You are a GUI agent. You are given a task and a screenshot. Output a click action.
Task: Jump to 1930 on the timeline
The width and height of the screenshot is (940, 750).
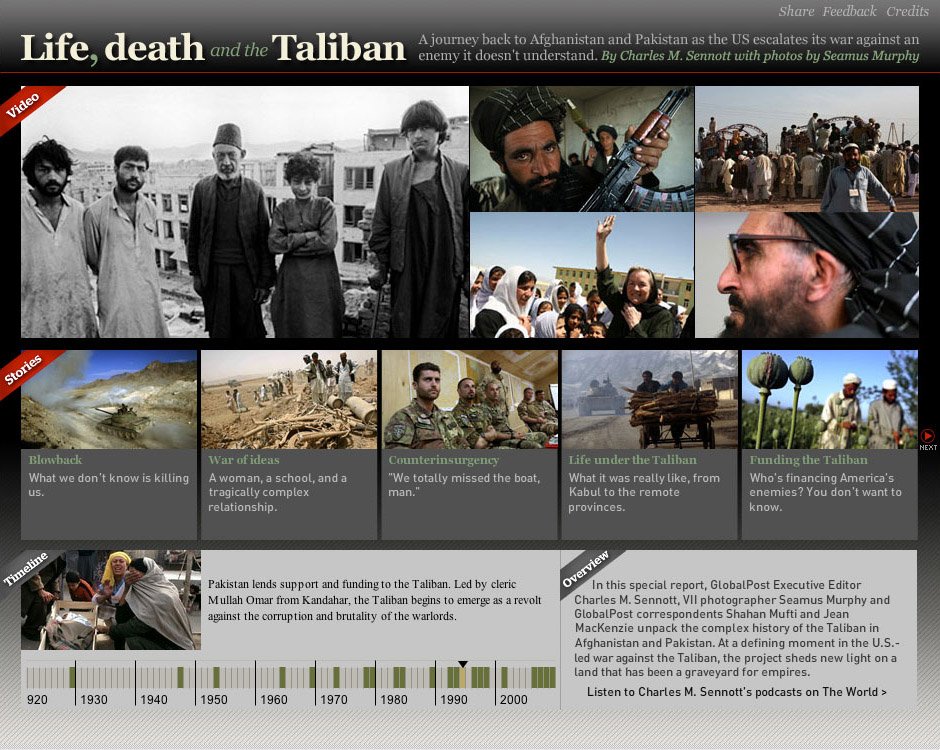coord(94,699)
